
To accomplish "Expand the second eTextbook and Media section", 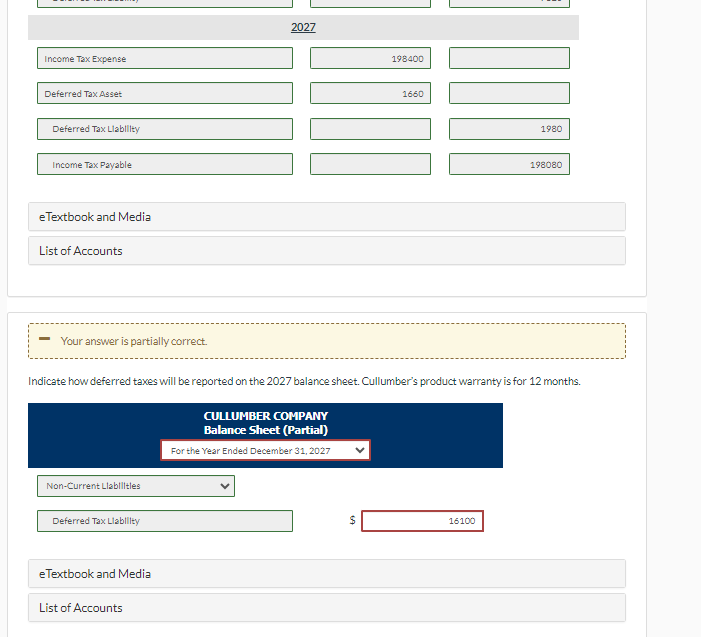I will pyautogui.click(x=327, y=574).
